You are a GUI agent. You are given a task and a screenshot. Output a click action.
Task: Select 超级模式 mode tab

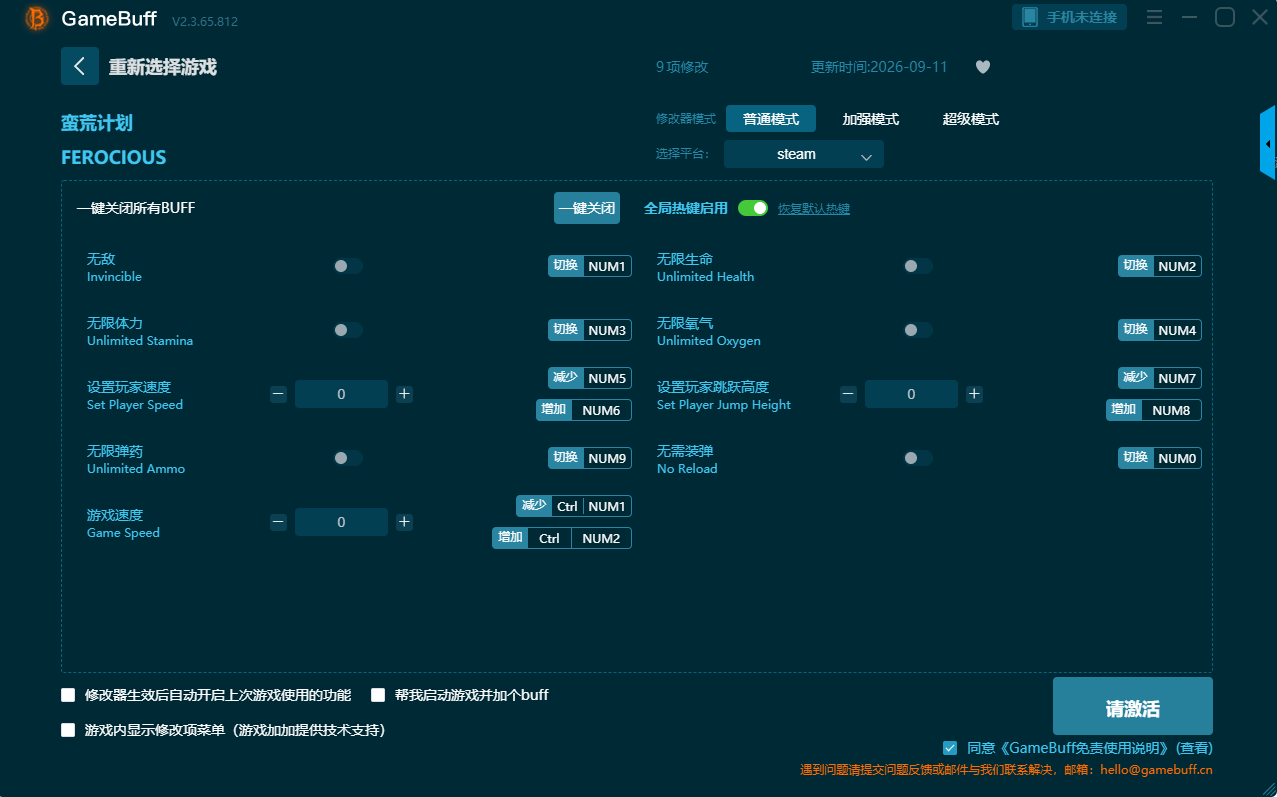coord(971,119)
